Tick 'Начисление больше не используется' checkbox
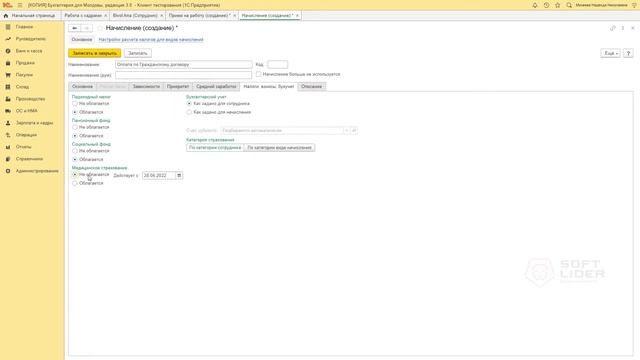 click(258, 74)
